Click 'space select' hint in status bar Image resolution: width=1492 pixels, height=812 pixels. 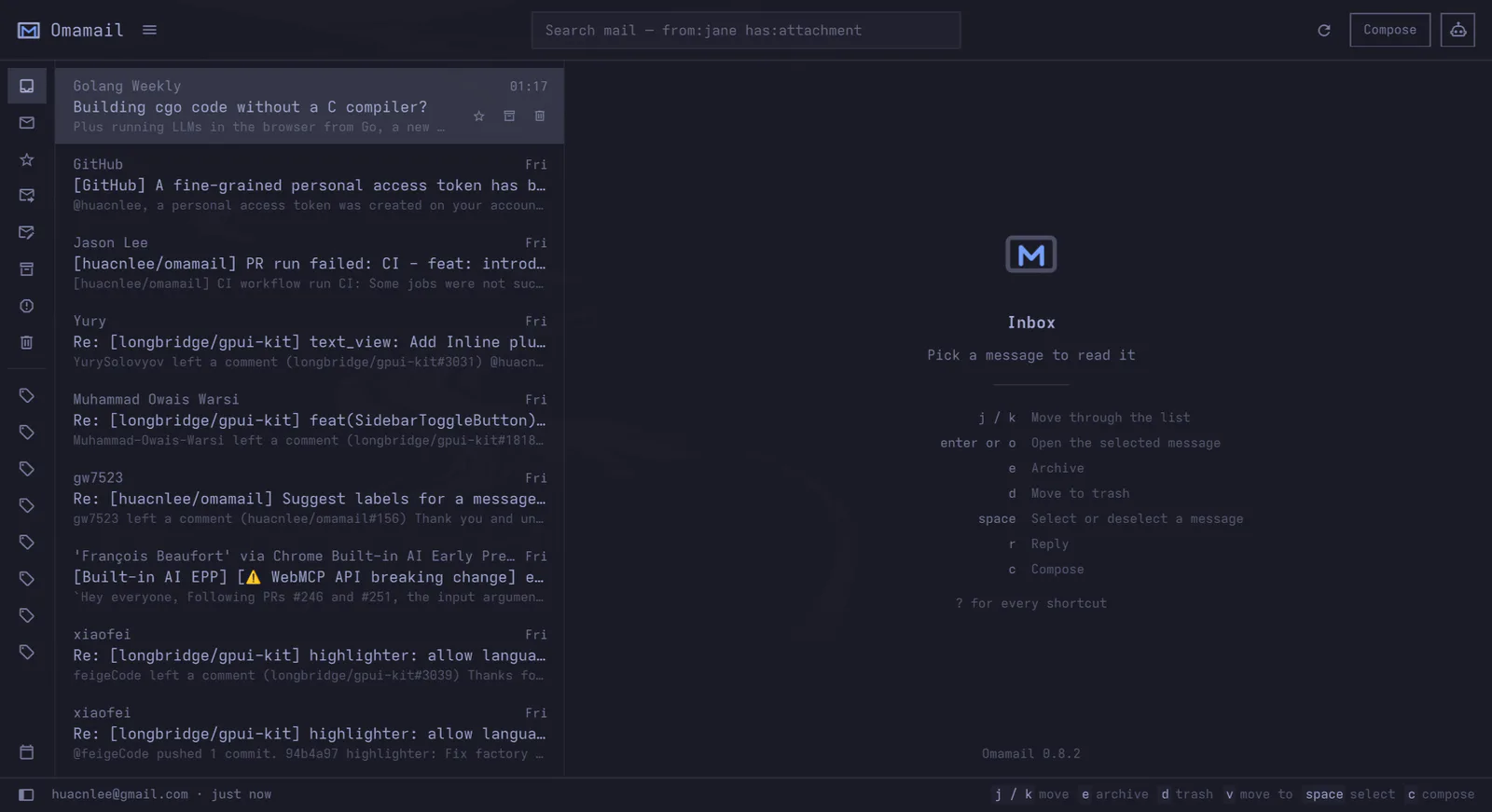1349,794
